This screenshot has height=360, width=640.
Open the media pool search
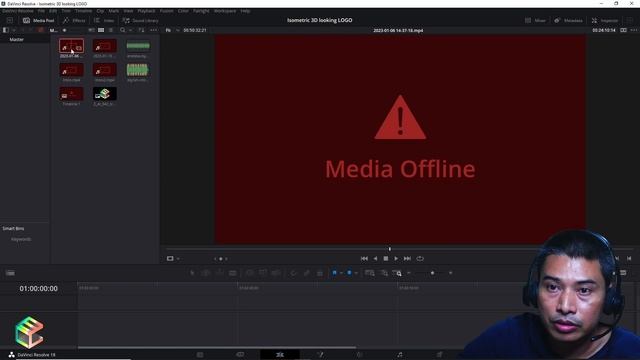[122, 30]
